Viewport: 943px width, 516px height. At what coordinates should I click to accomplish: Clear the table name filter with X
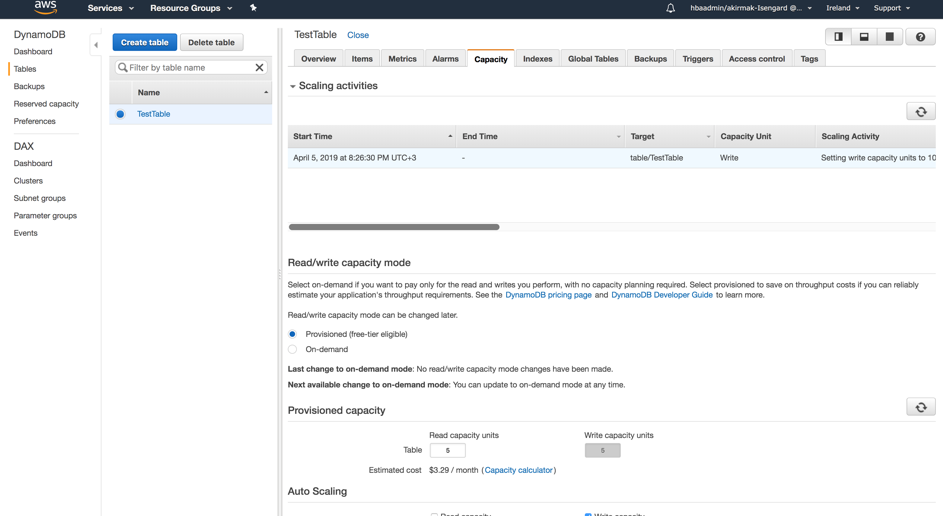click(259, 67)
